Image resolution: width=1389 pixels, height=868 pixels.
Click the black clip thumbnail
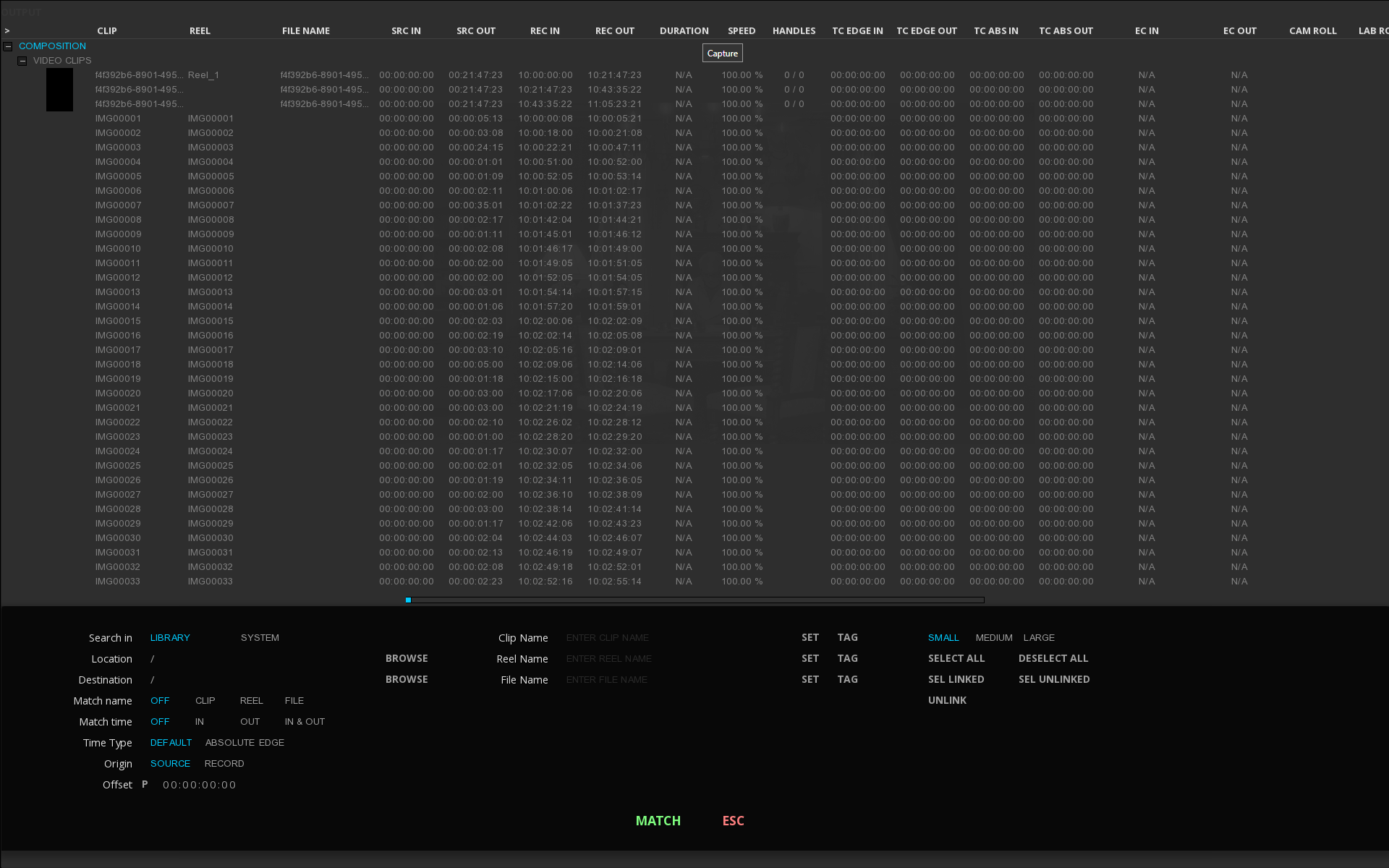tap(59, 90)
